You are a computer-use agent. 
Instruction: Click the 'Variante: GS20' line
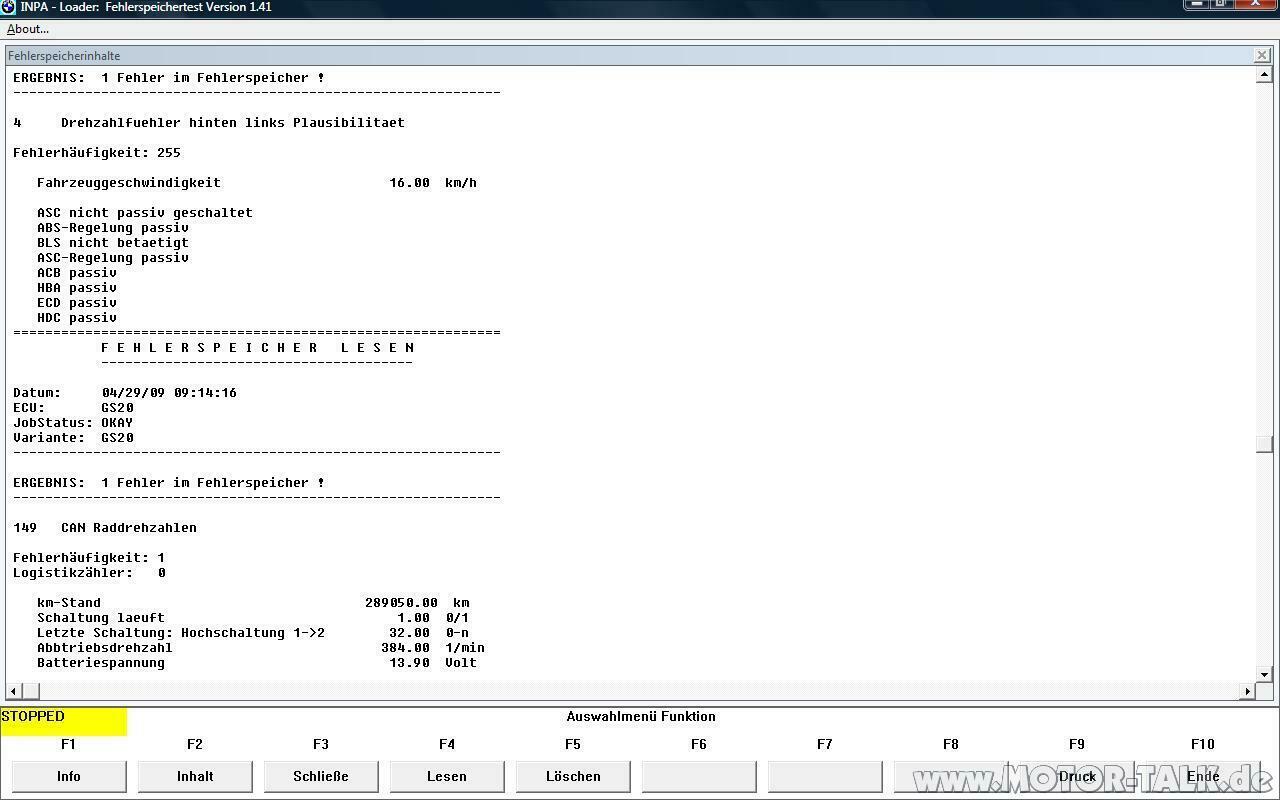pos(73,438)
